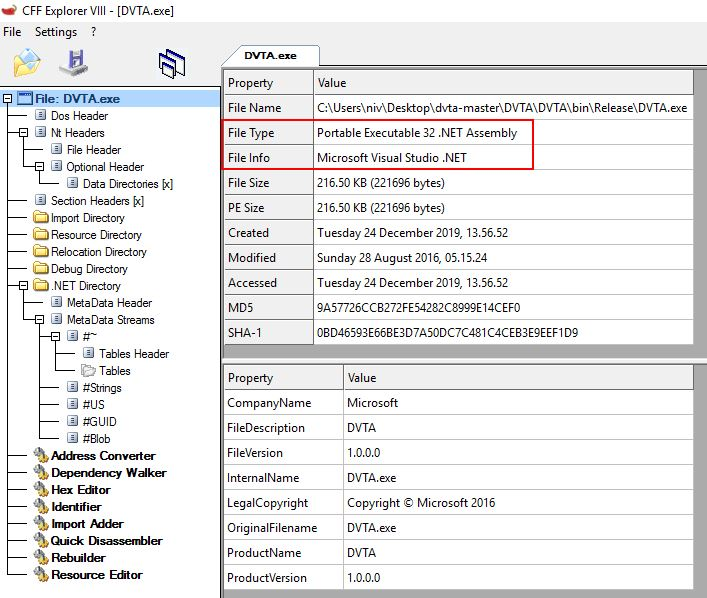Click the Dos Header page icon

(x=41, y=115)
